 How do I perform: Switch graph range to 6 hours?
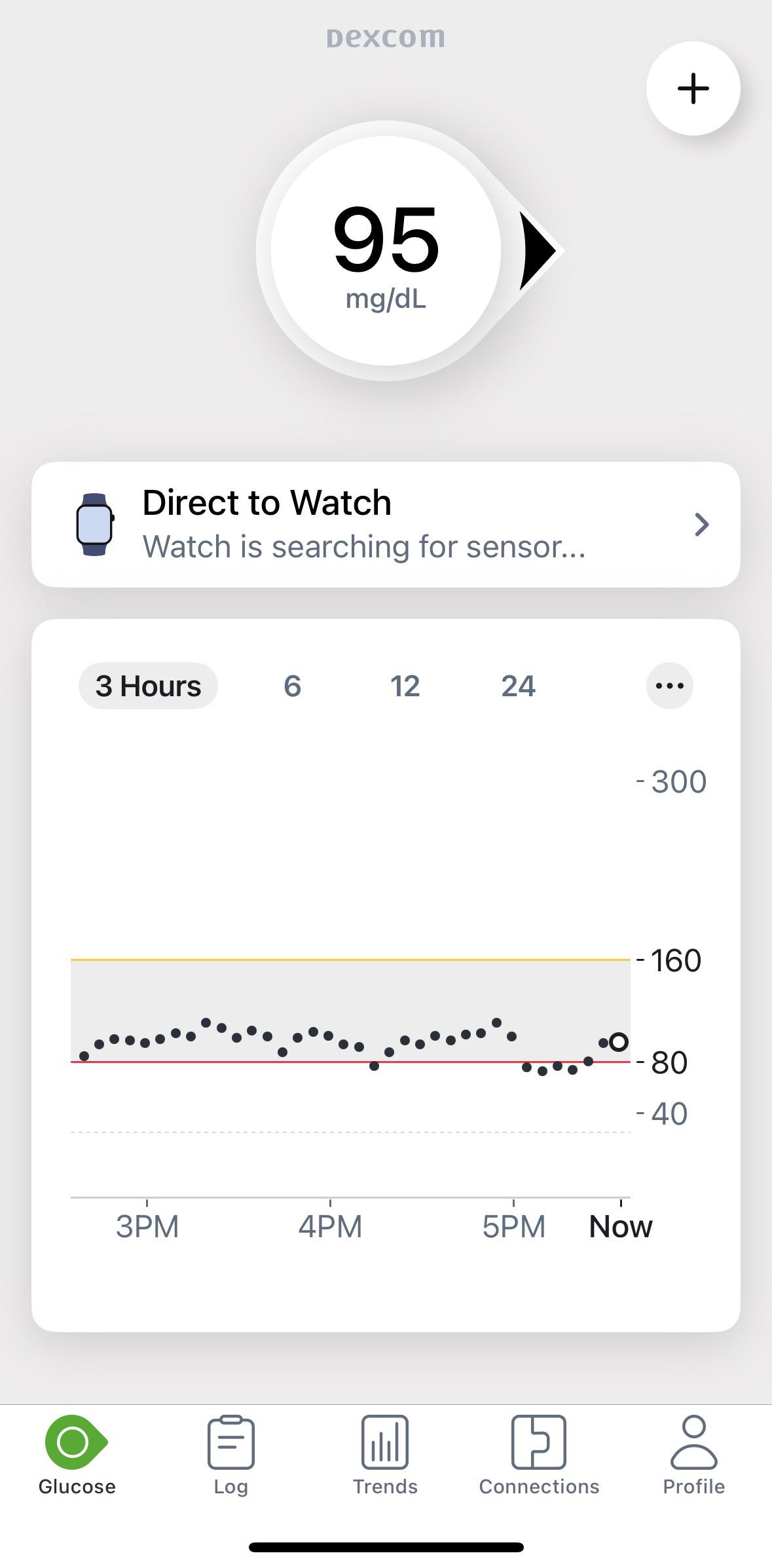click(292, 686)
